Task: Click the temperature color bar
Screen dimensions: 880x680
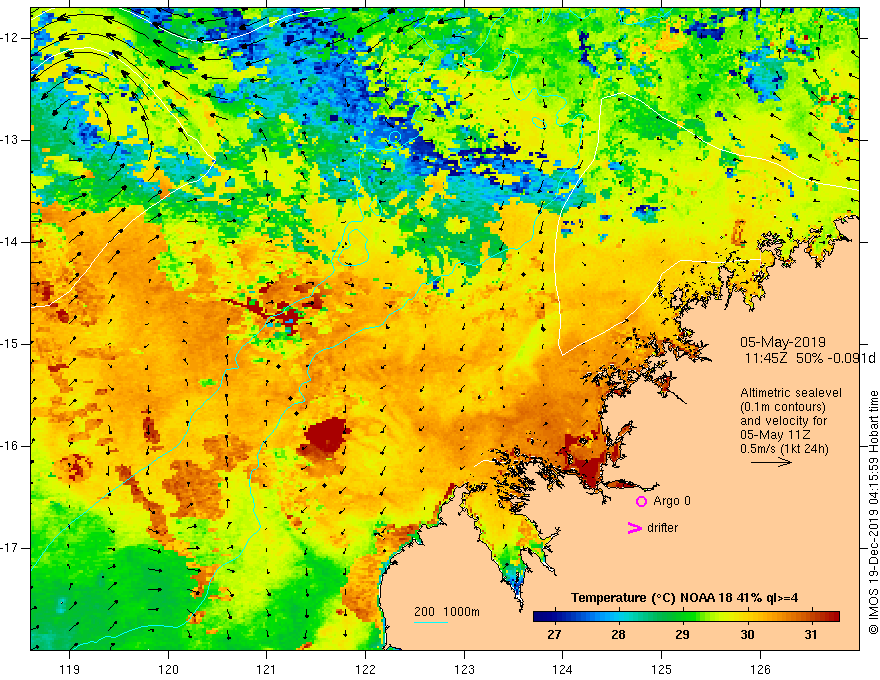Action: click(x=686, y=617)
